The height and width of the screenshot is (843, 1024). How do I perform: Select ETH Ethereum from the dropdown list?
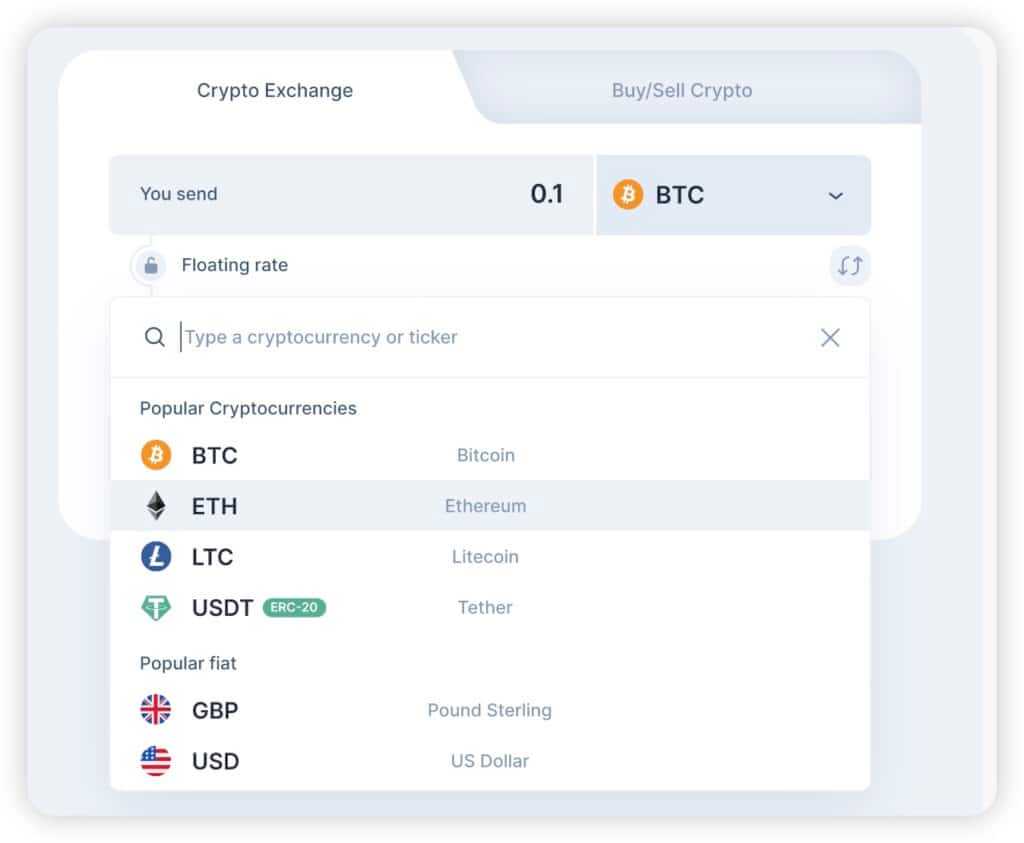400,506
